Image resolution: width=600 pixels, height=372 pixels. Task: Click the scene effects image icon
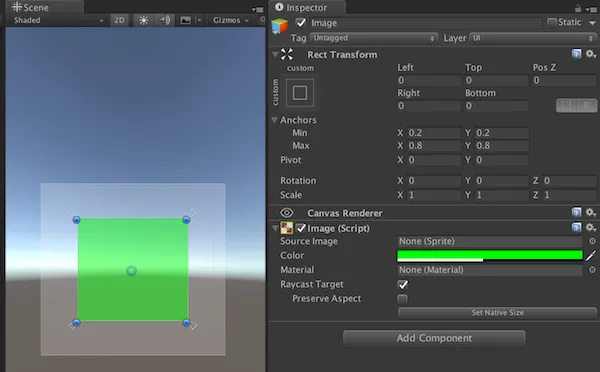point(186,20)
